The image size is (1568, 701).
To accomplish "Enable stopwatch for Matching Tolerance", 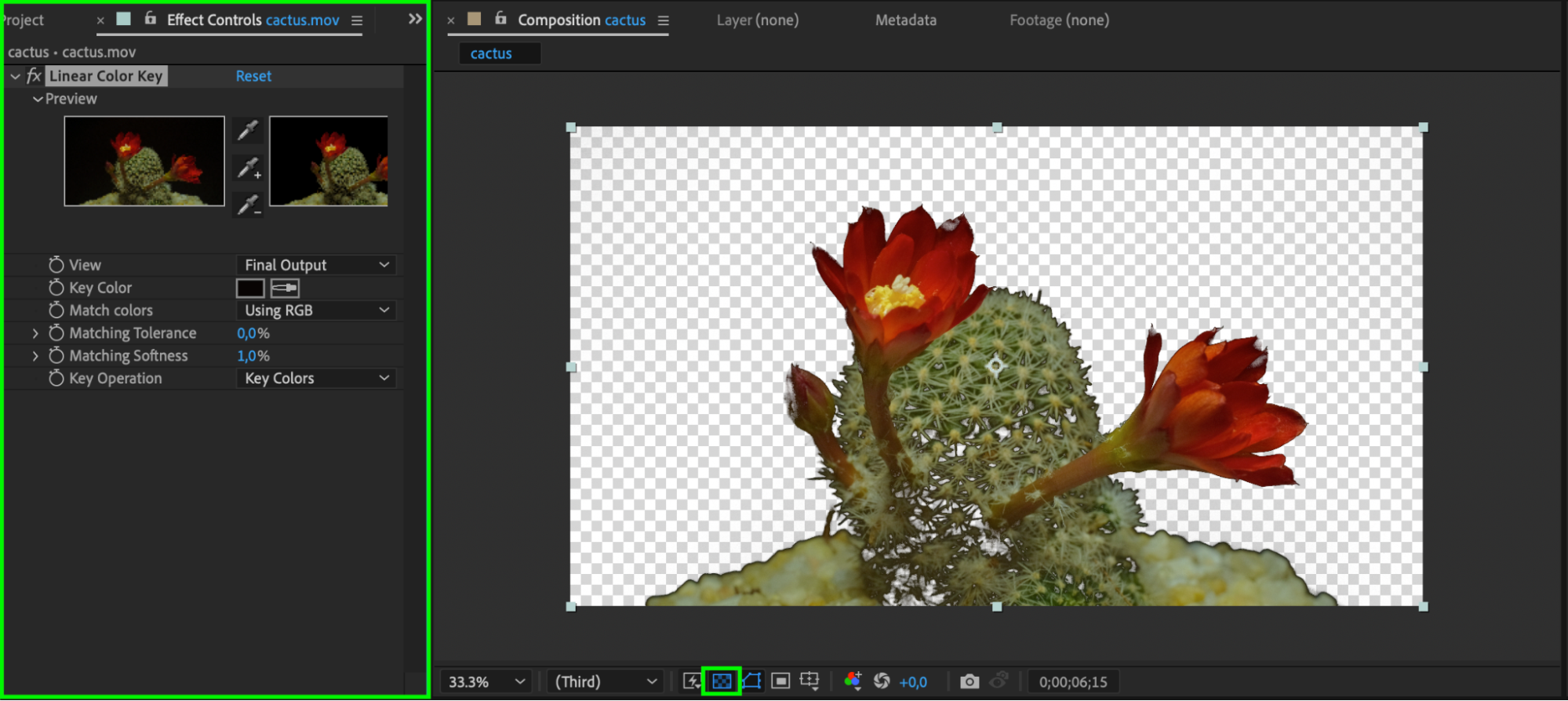I will tap(56, 333).
